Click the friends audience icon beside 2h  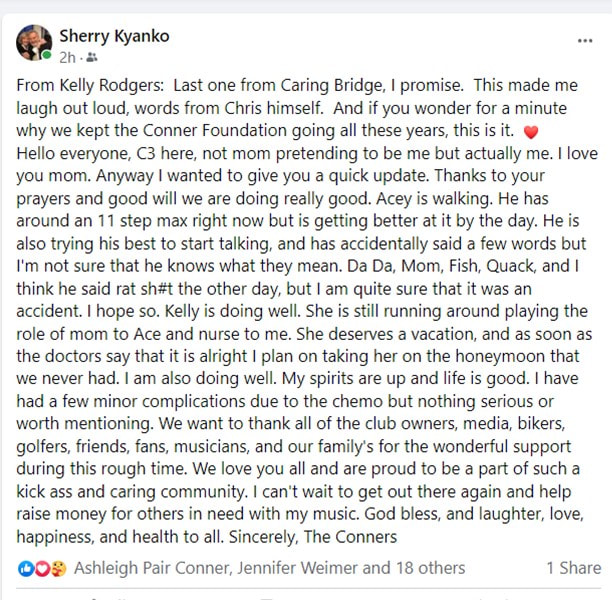click(91, 58)
